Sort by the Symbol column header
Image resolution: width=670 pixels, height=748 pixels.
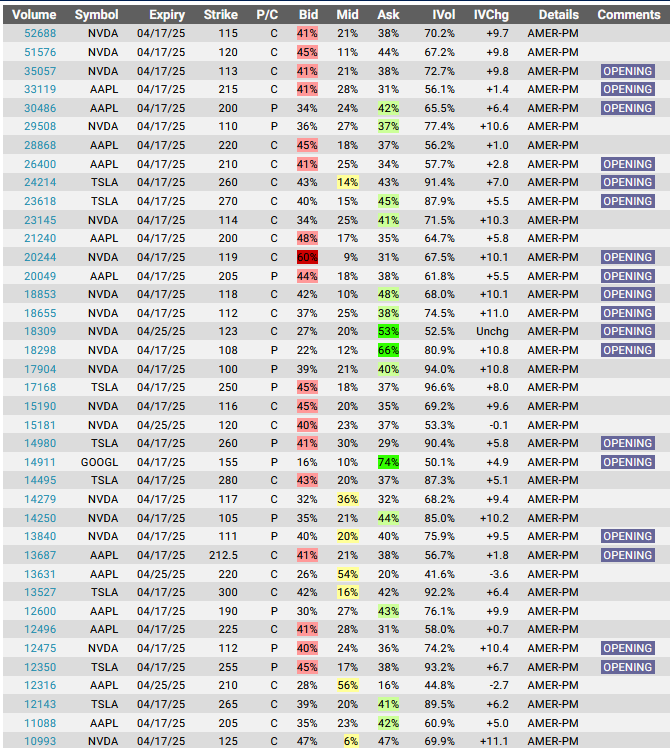pyautogui.click(x=96, y=15)
